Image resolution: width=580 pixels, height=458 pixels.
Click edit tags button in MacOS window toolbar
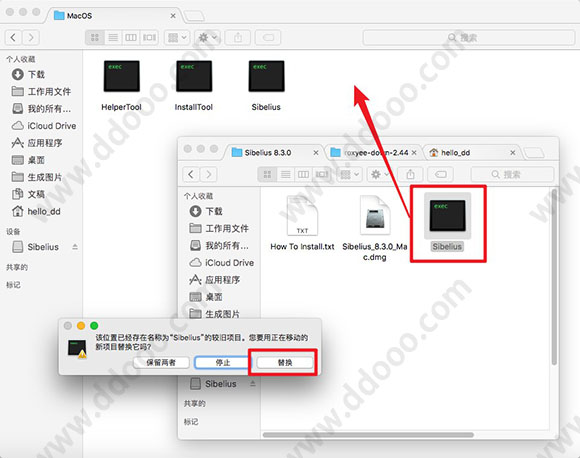(268, 37)
